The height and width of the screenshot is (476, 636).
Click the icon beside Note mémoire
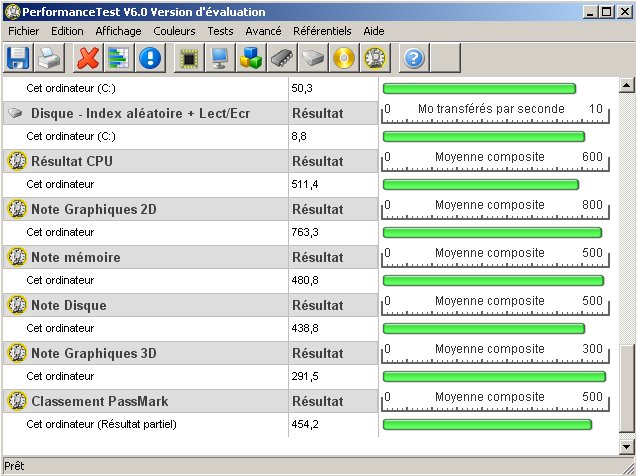[17, 257]
